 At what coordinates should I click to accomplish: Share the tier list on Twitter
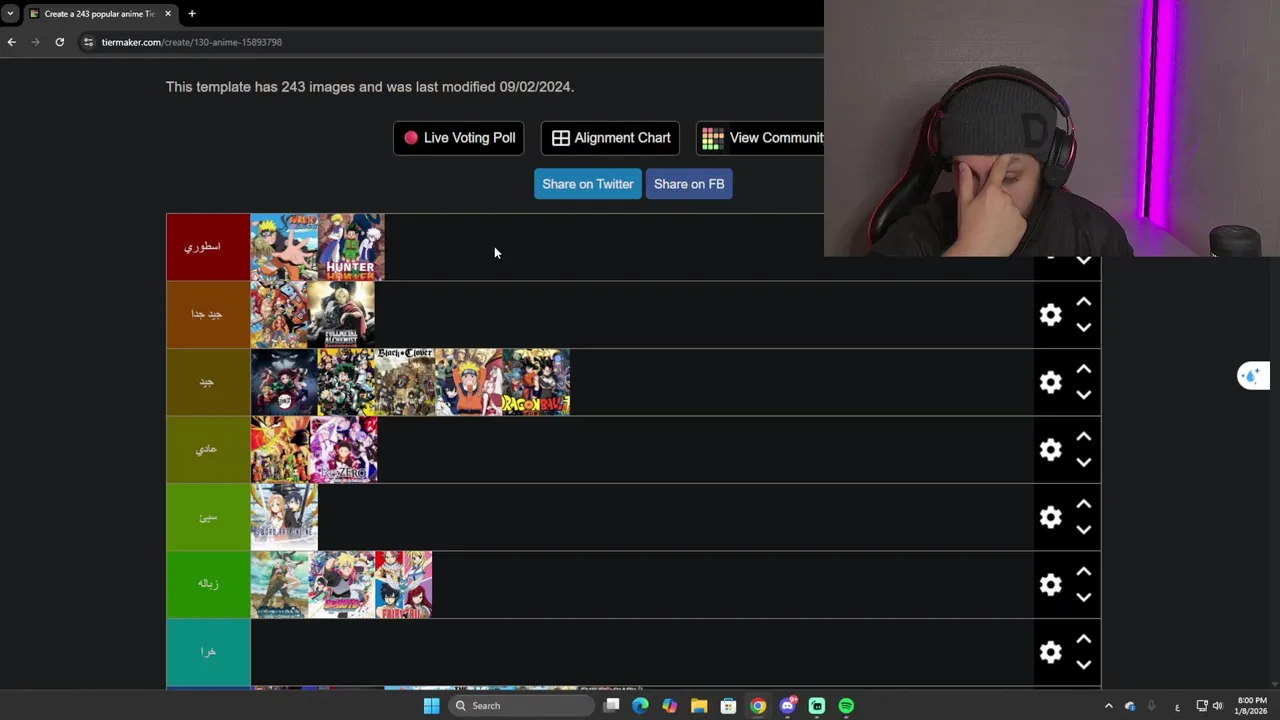[x=588, y=184]
